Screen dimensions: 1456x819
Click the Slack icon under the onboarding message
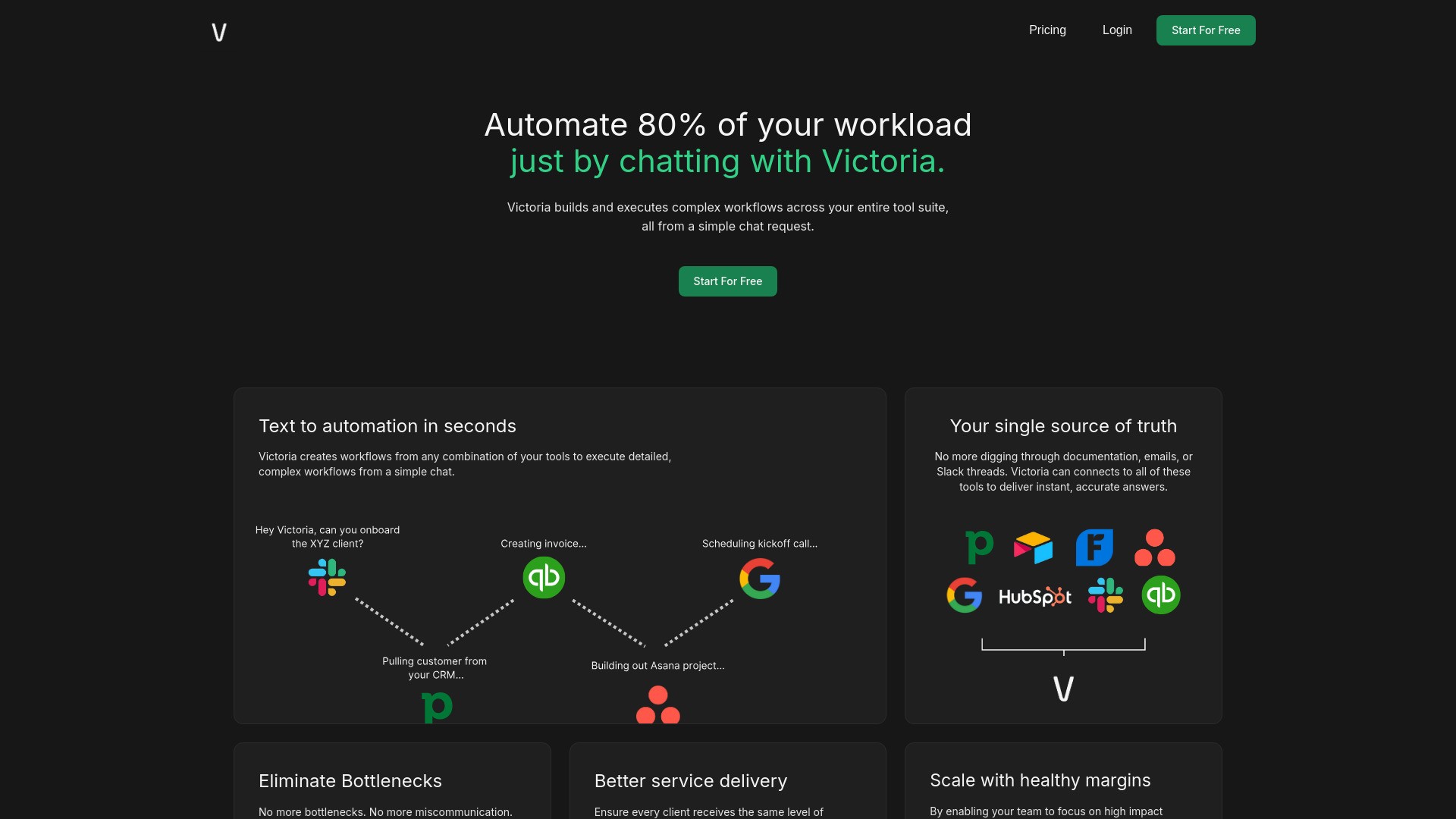coord(326,577)
